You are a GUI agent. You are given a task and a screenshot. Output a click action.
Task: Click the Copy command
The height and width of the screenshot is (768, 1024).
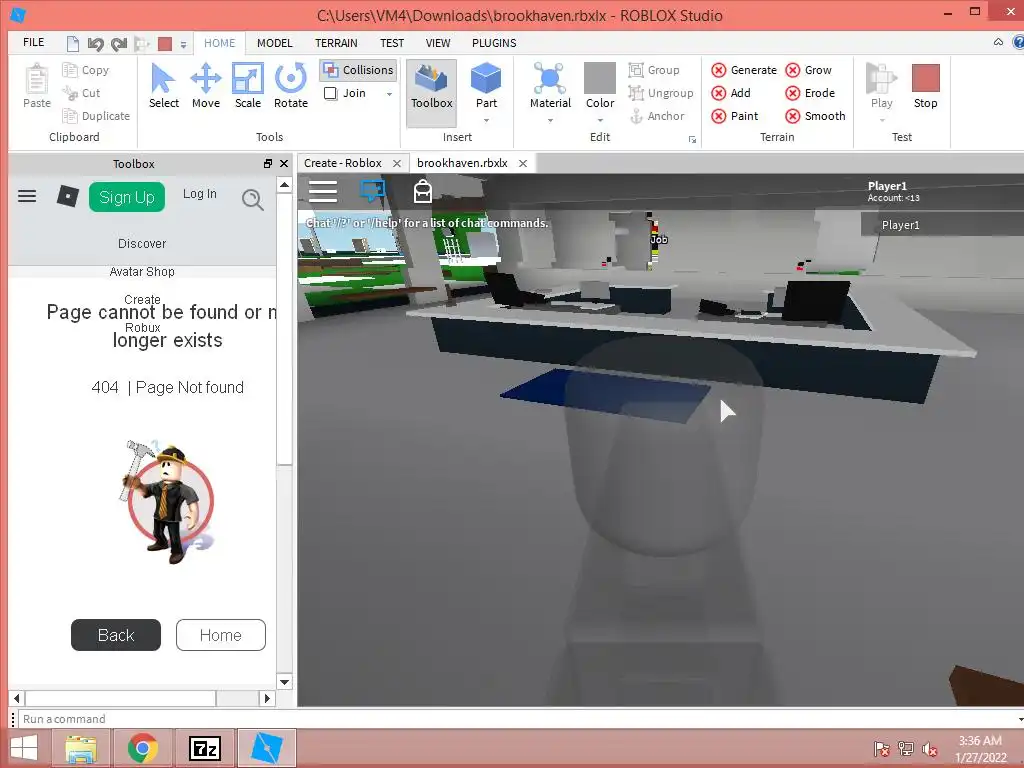pos(86,70)
